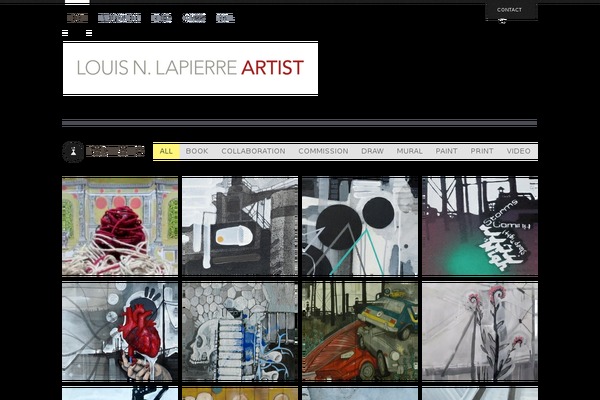Open the Contact link in the top corner
Screen dimensions: 600x400
(x=509, y=10)
